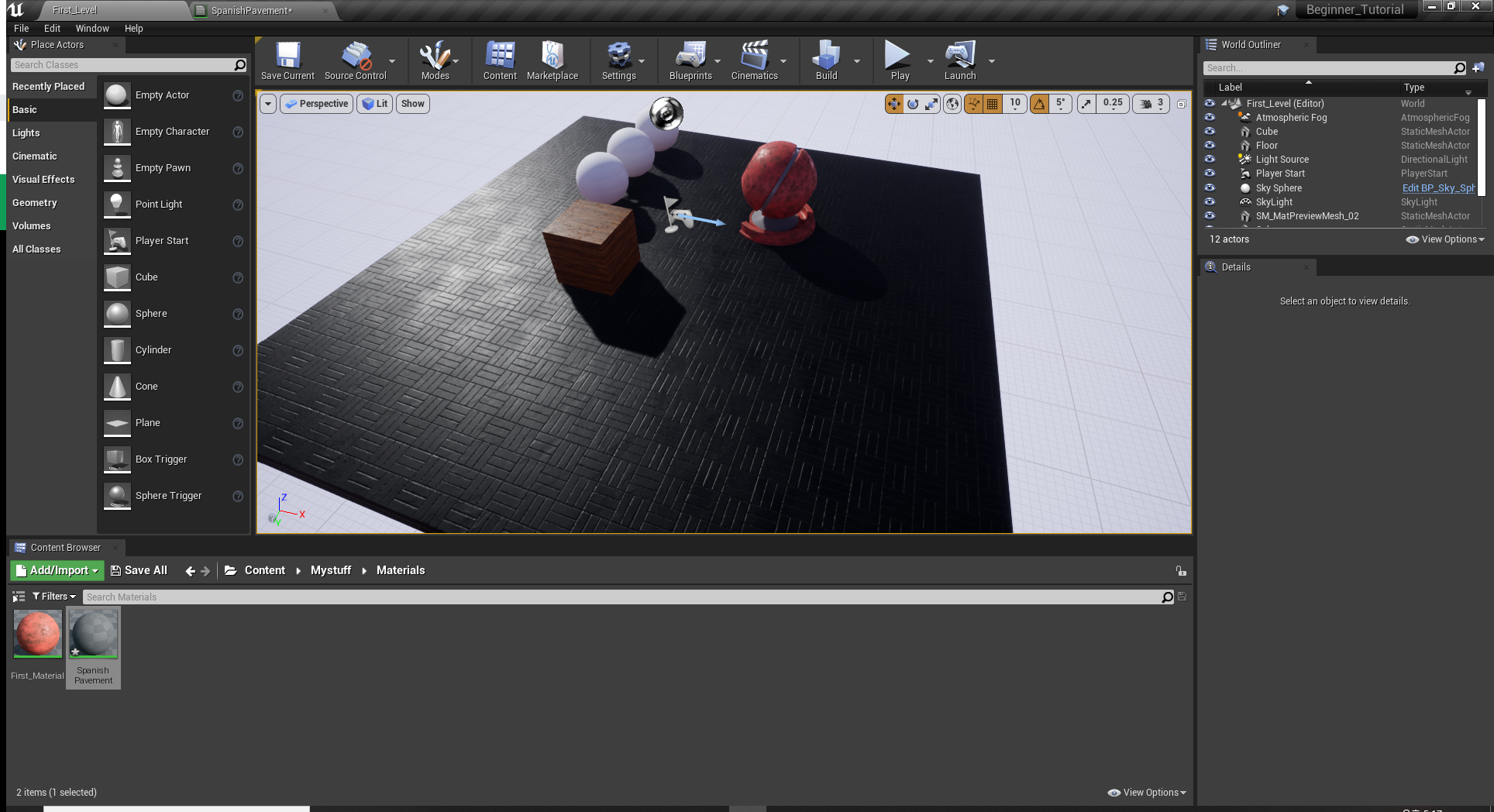Navigate to Mystuff folder in breadcrumb
1494x812 pixels.
click(331, 570)
